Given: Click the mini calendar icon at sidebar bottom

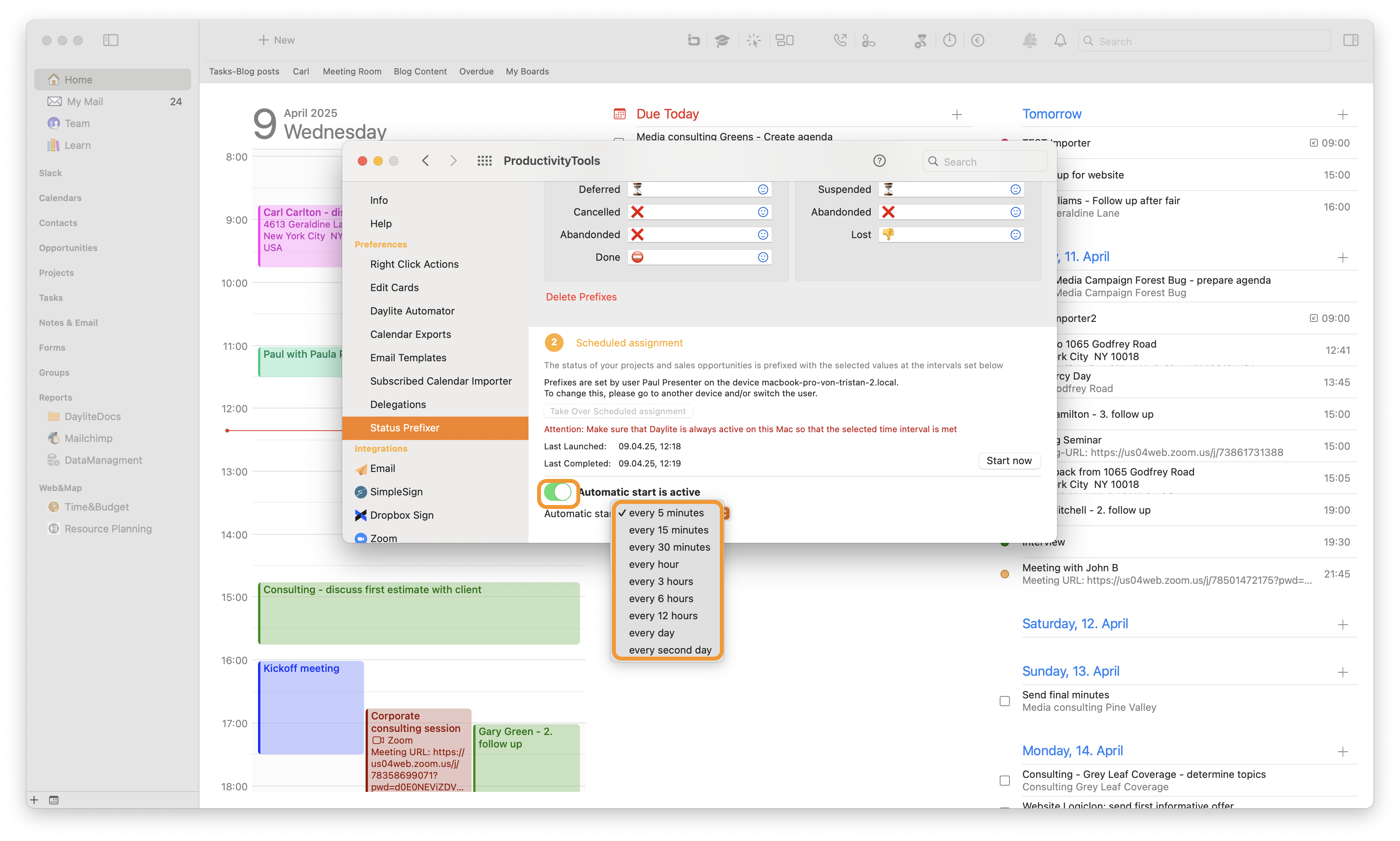Looking at the screenshot, I should (x=54, y=800).
